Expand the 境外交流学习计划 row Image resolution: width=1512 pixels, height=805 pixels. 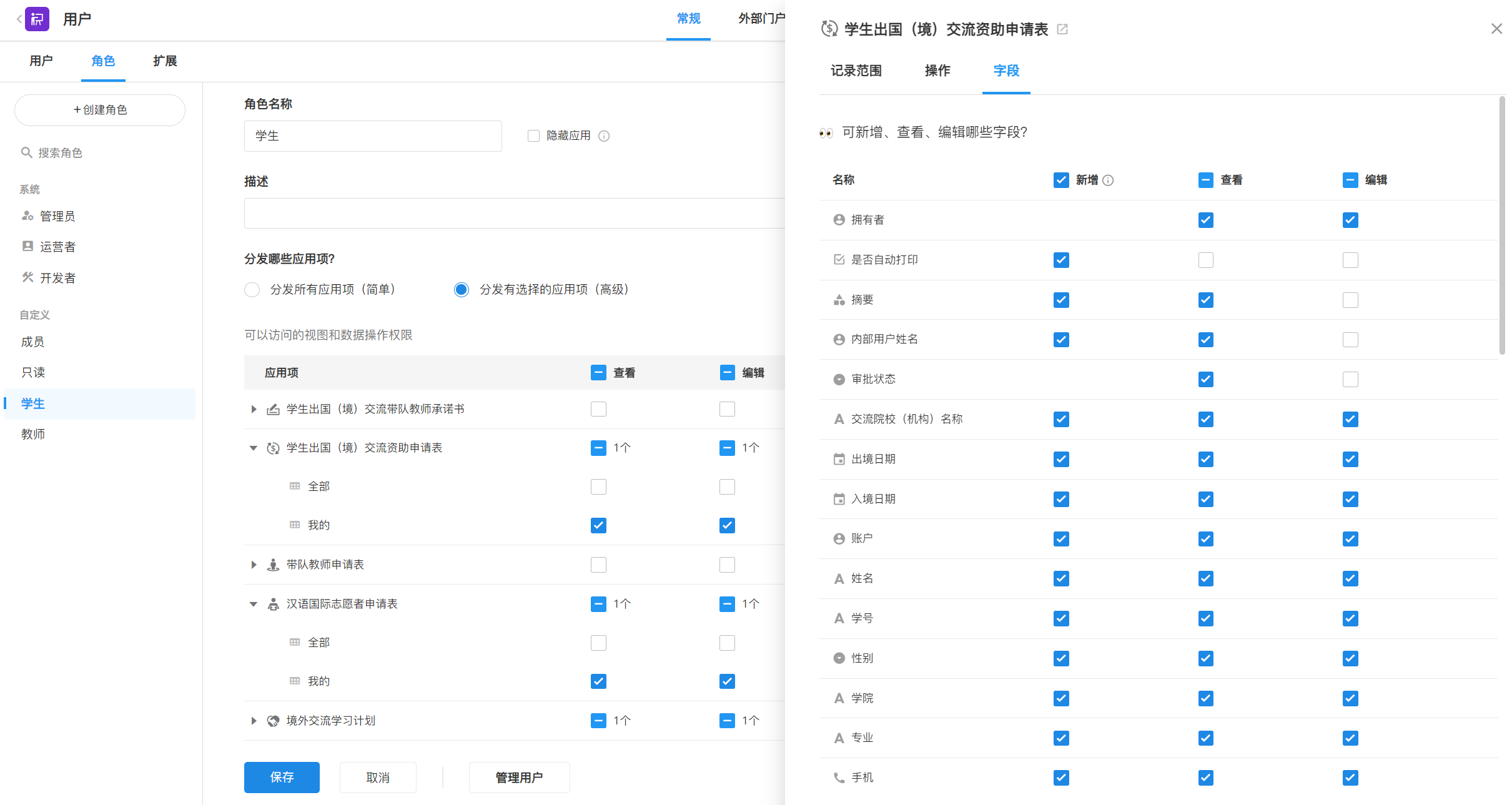(x=254, y=721)
